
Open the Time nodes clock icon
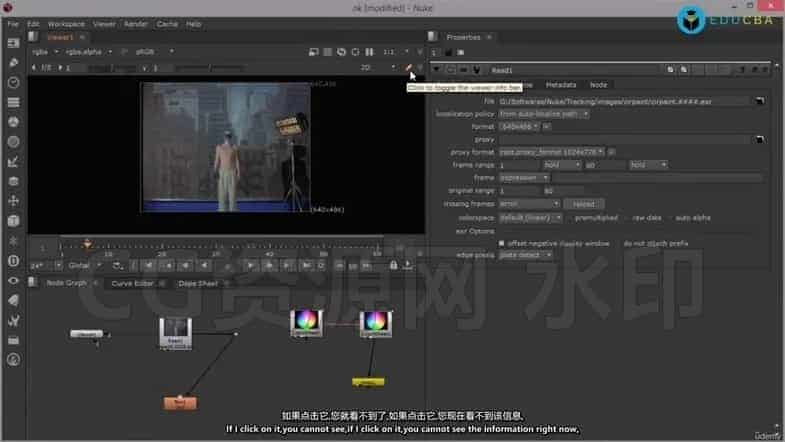(x=14, y=83)
